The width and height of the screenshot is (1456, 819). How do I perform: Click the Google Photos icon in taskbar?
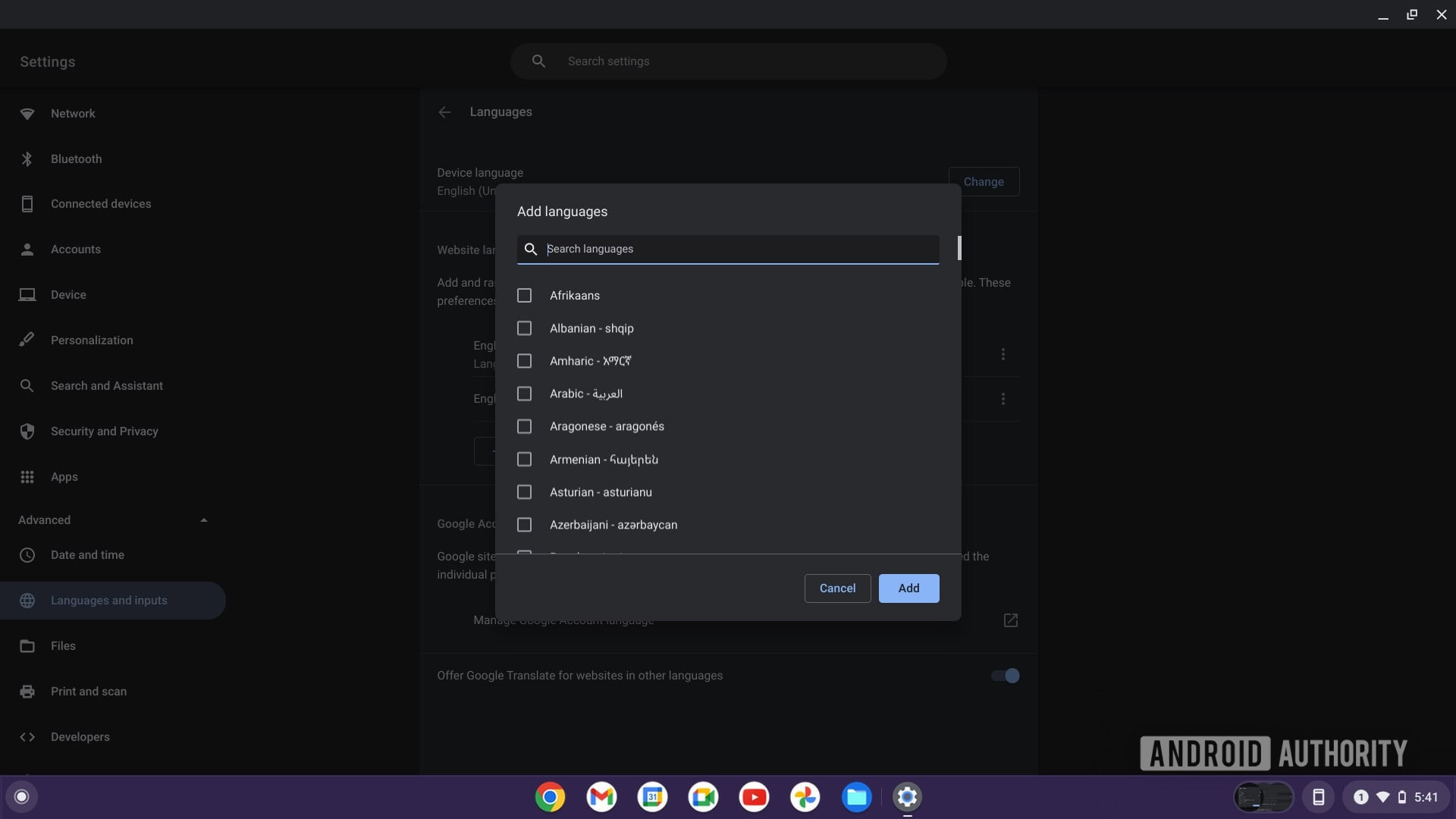(805, 796)
